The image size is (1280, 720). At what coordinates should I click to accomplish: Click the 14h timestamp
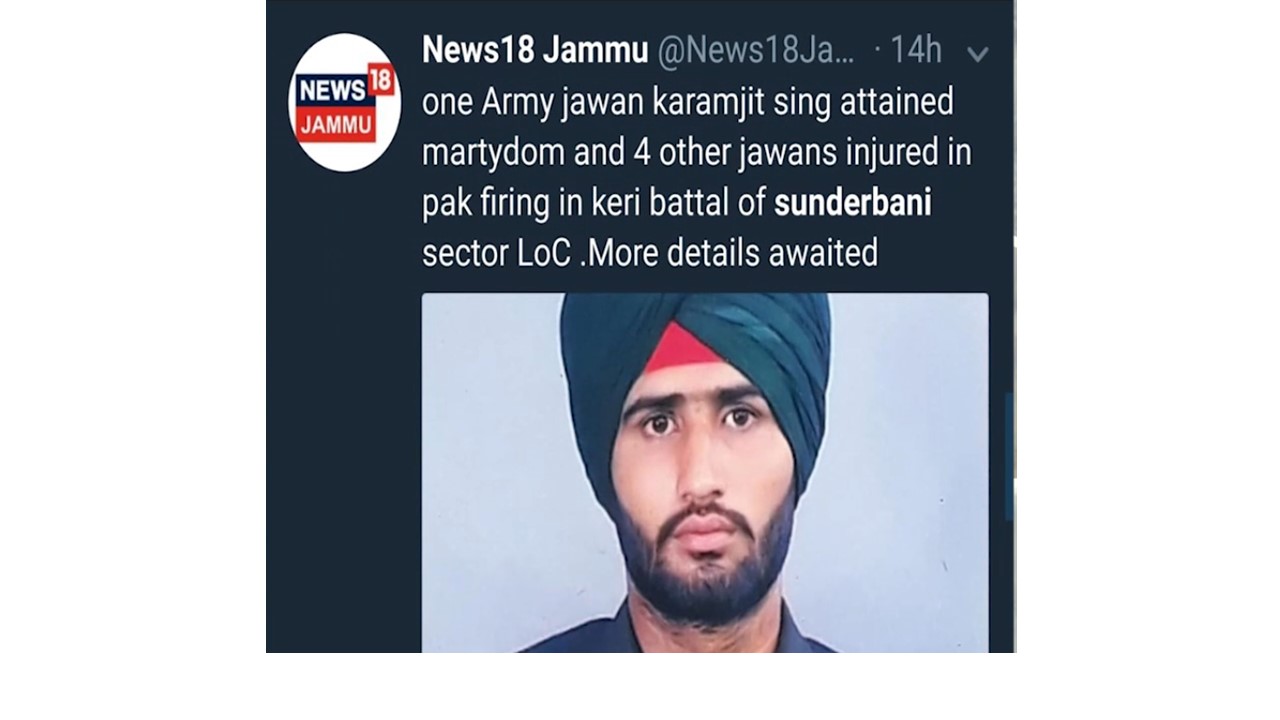[x=915, y=50]
